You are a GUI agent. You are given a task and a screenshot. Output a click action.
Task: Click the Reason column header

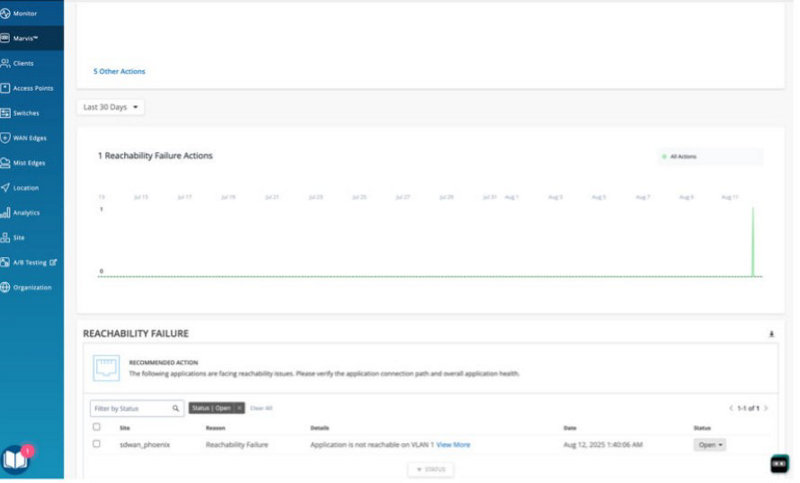(215, 428)
